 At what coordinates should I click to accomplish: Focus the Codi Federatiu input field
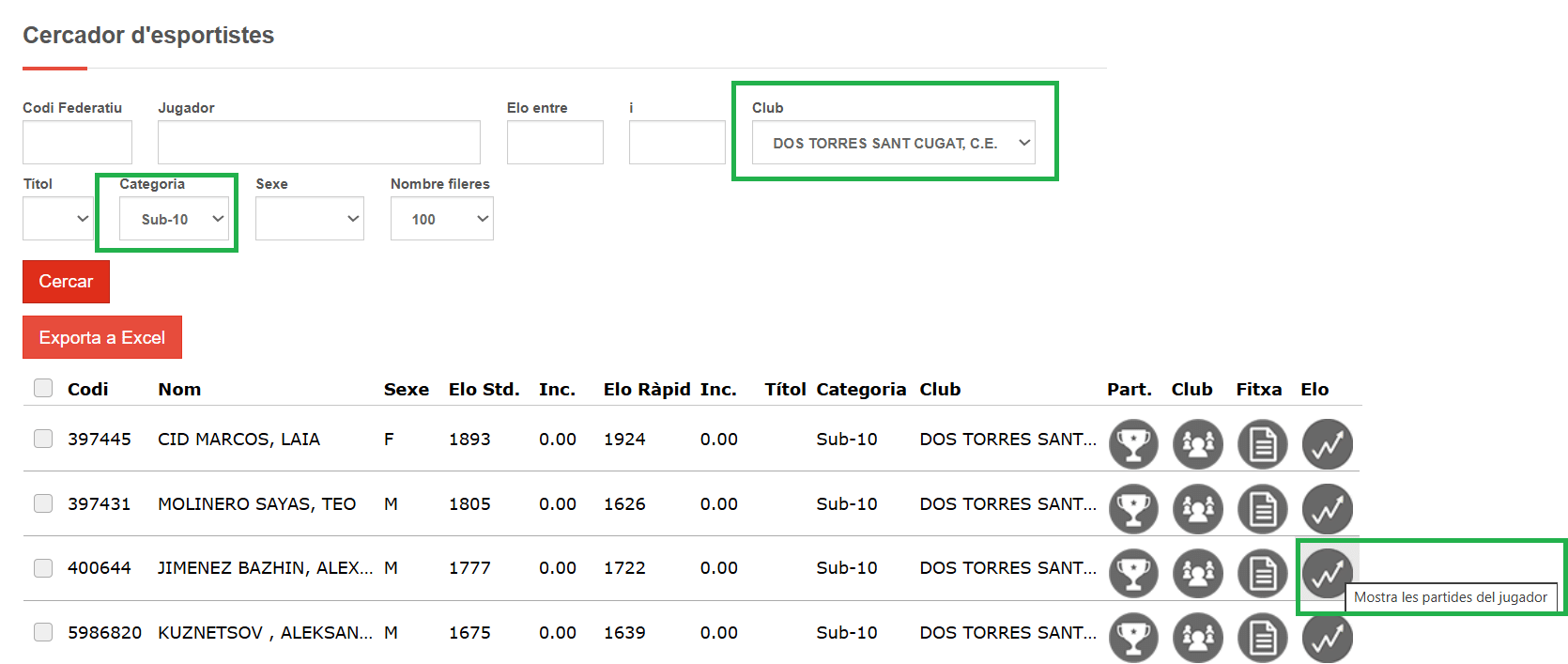click(x=77, y=143)
